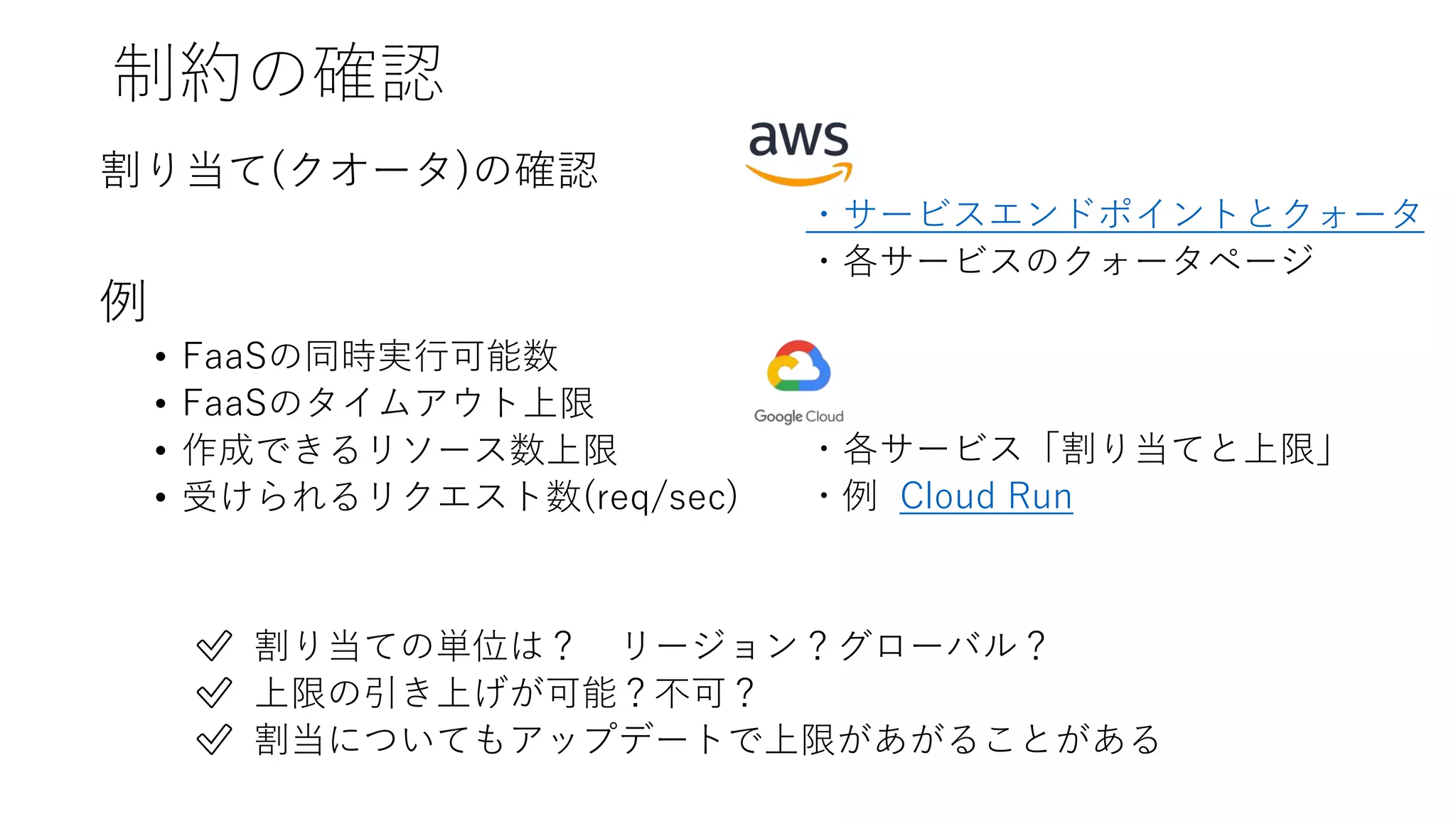Click the 各サービスのクォータページ text
Viewport: 1456px width, 819px height.
click(1078, 260)
